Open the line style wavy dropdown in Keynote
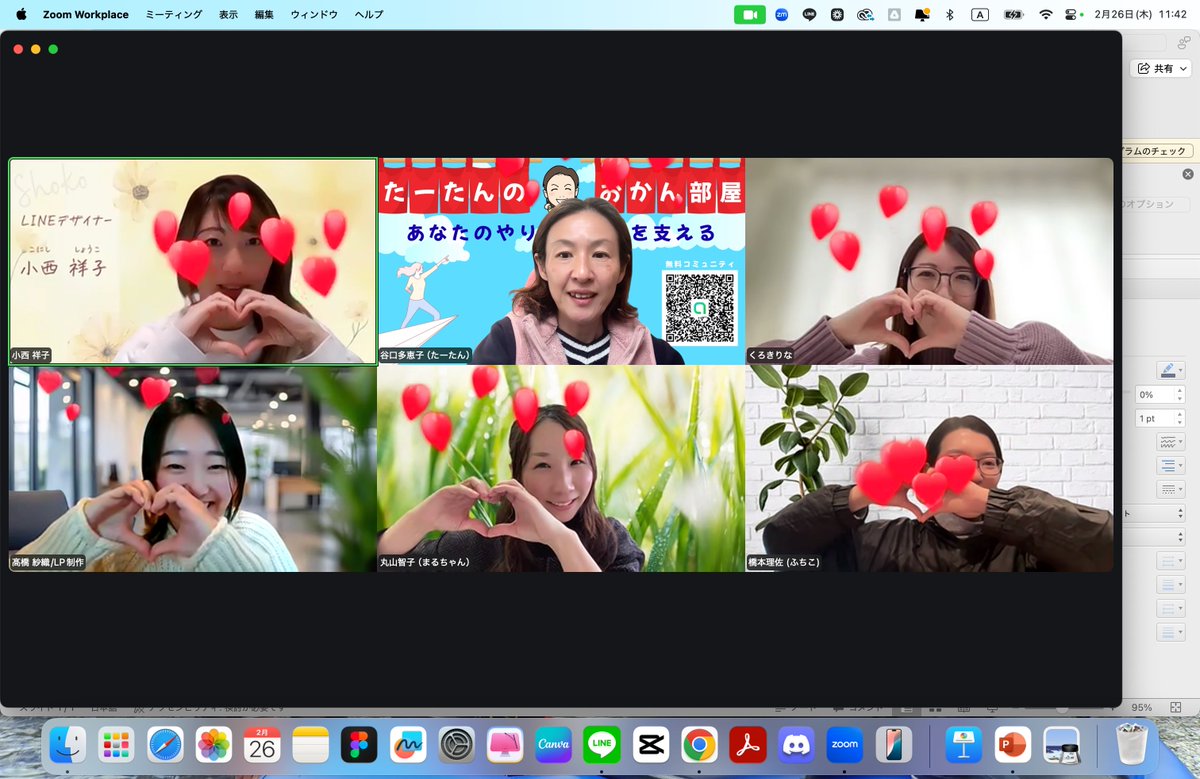1200x779 pixels. point(1171,442)
